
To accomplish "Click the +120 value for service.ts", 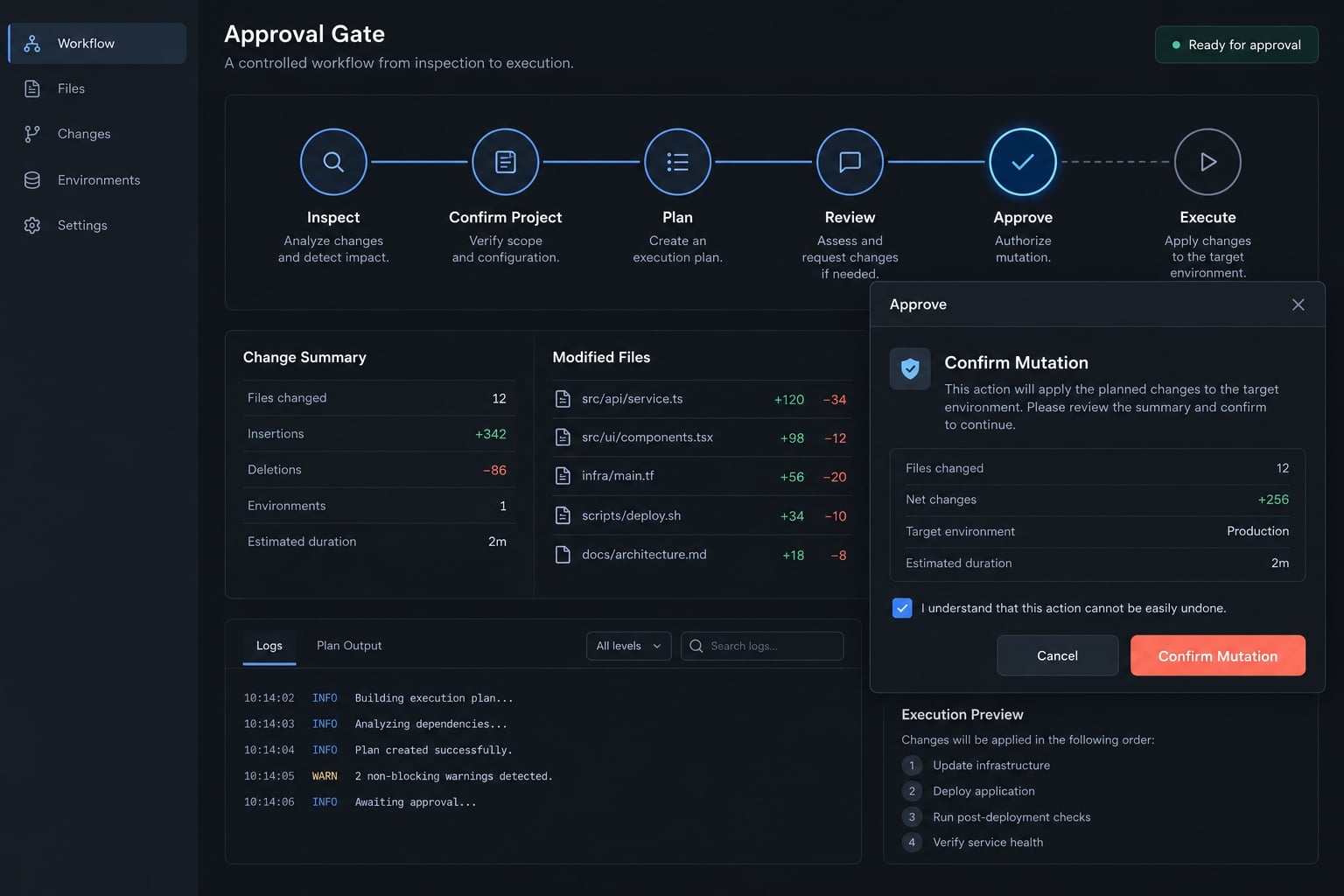I will (789, 400).
